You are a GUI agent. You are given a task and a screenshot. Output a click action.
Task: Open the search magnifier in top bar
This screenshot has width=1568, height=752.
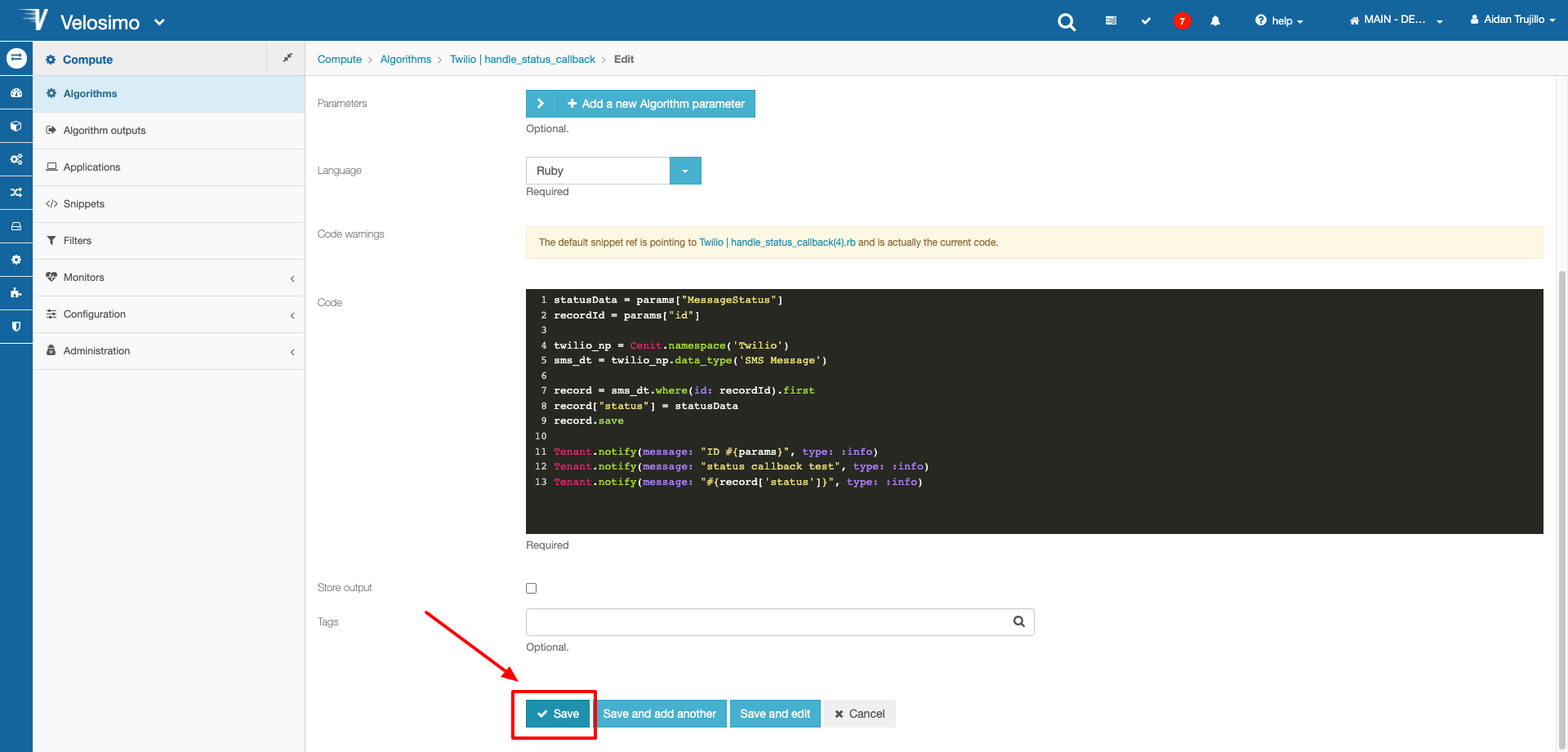point(1067,22)
